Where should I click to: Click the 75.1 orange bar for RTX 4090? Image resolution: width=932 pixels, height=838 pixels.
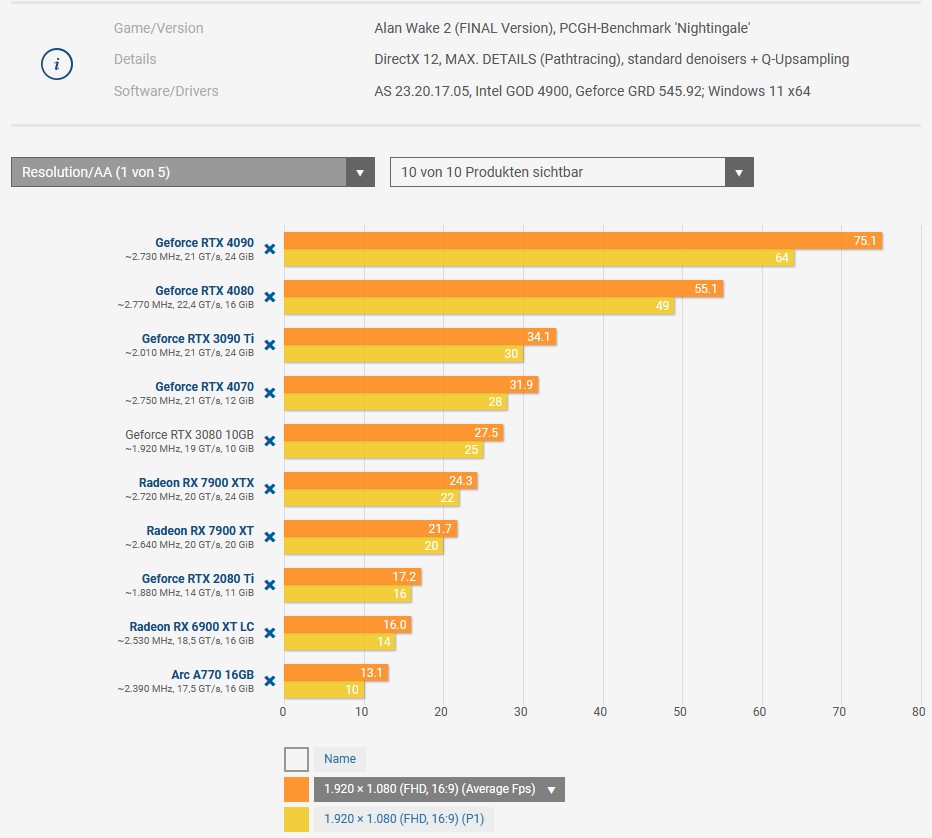583,241
